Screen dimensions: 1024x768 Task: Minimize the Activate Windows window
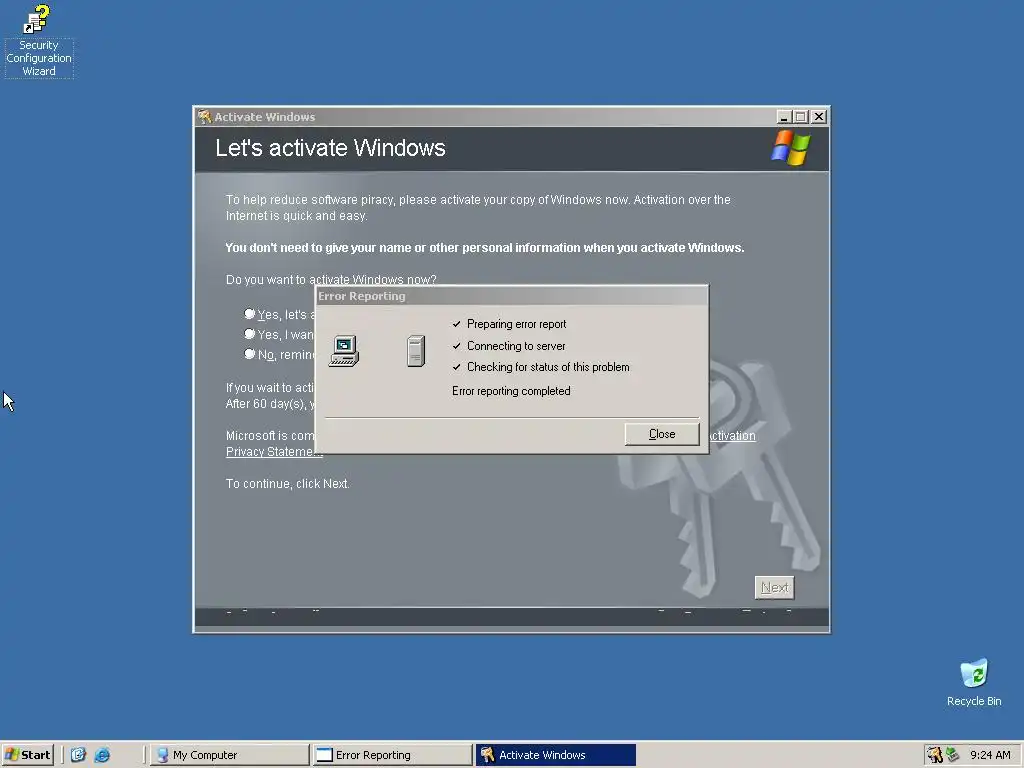[x=784, y=117]
